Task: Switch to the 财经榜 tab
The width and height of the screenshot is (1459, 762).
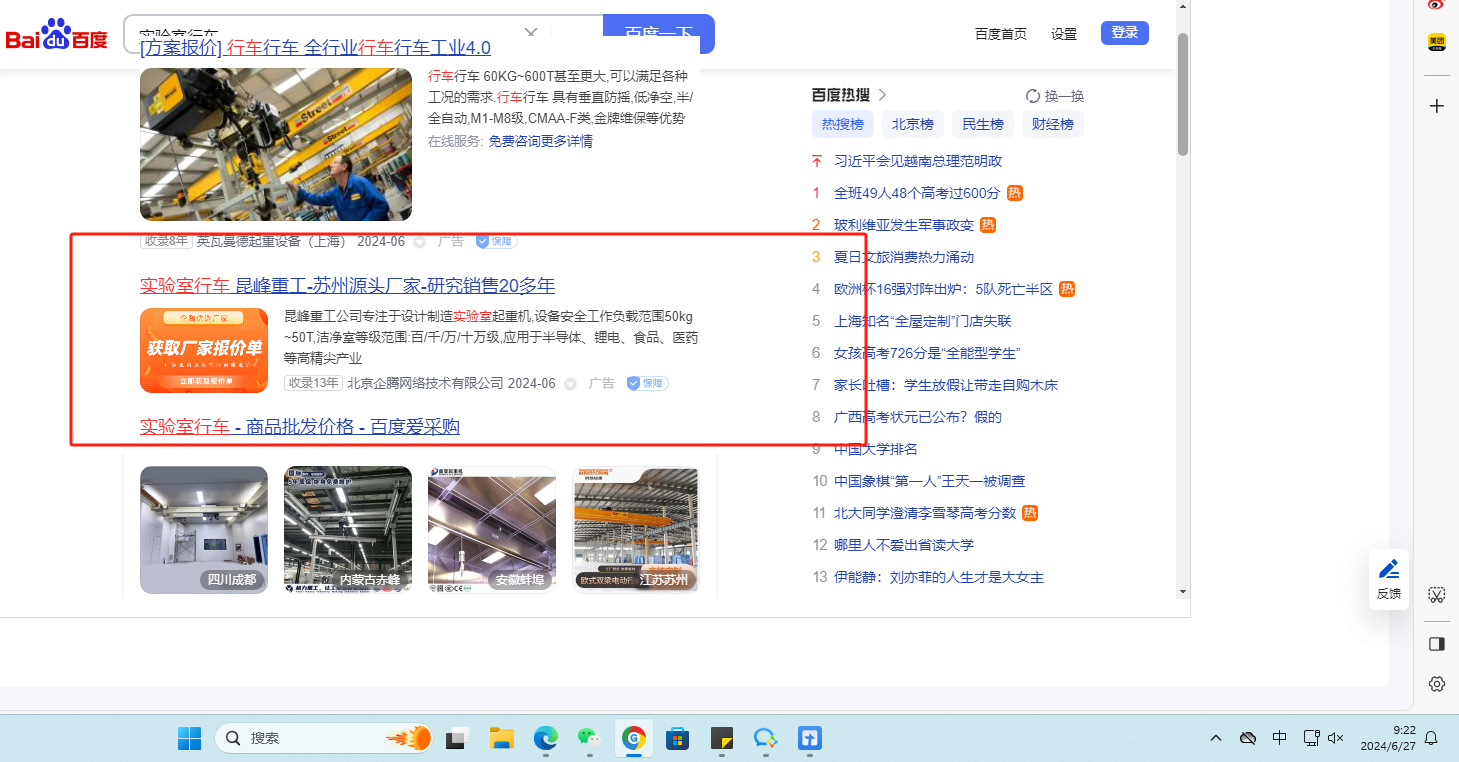Action: pyautogui.click(x=1053, y=124)
